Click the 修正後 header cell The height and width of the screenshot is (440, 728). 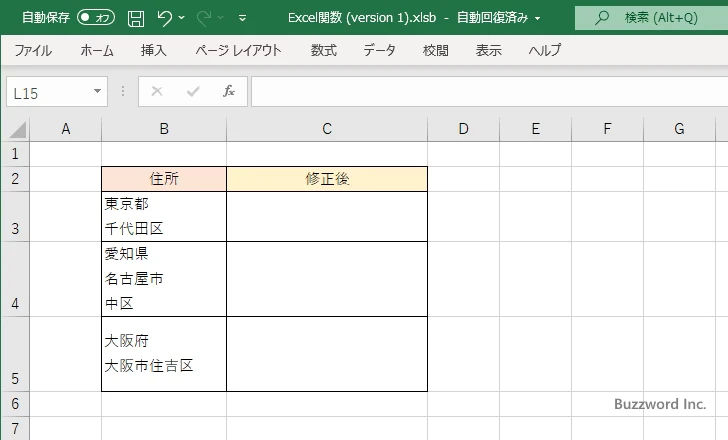coord(327,179)
